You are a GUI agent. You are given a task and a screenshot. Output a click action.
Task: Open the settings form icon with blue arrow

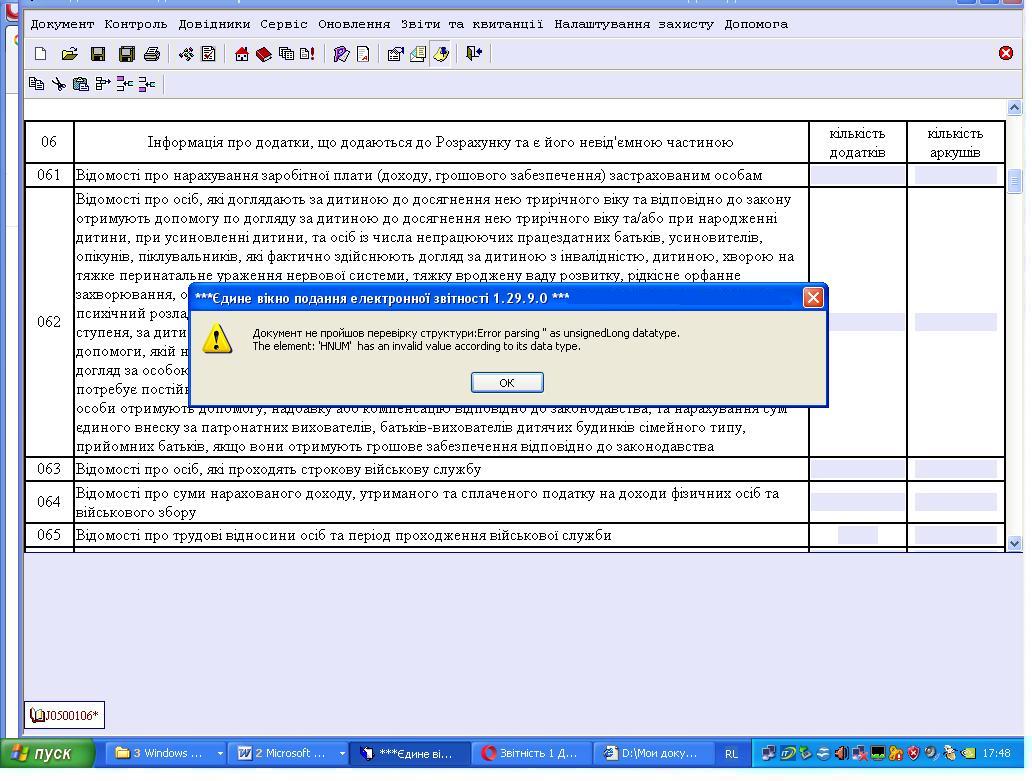(396, 54)
